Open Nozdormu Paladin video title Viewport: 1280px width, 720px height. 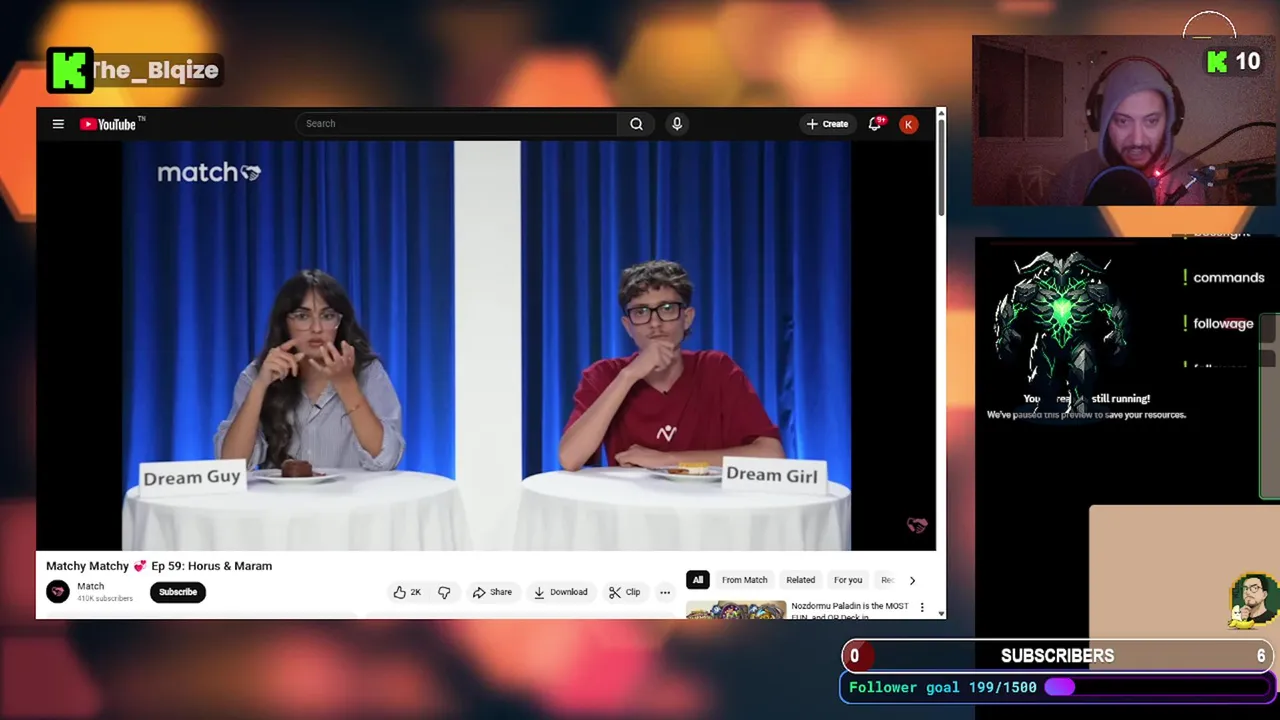click(850, 610)
